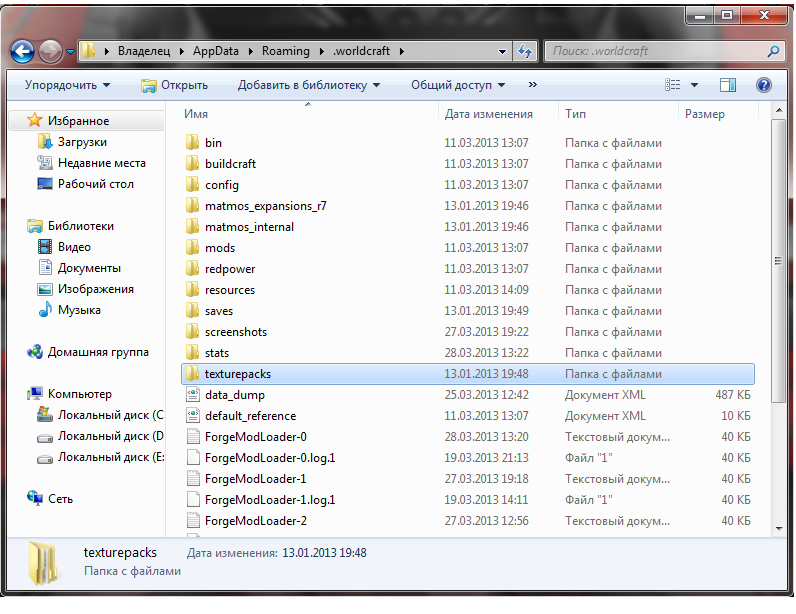Click the Локальный диск (D icon
This screenshot has width=796, height=614.
coord(45,437)
